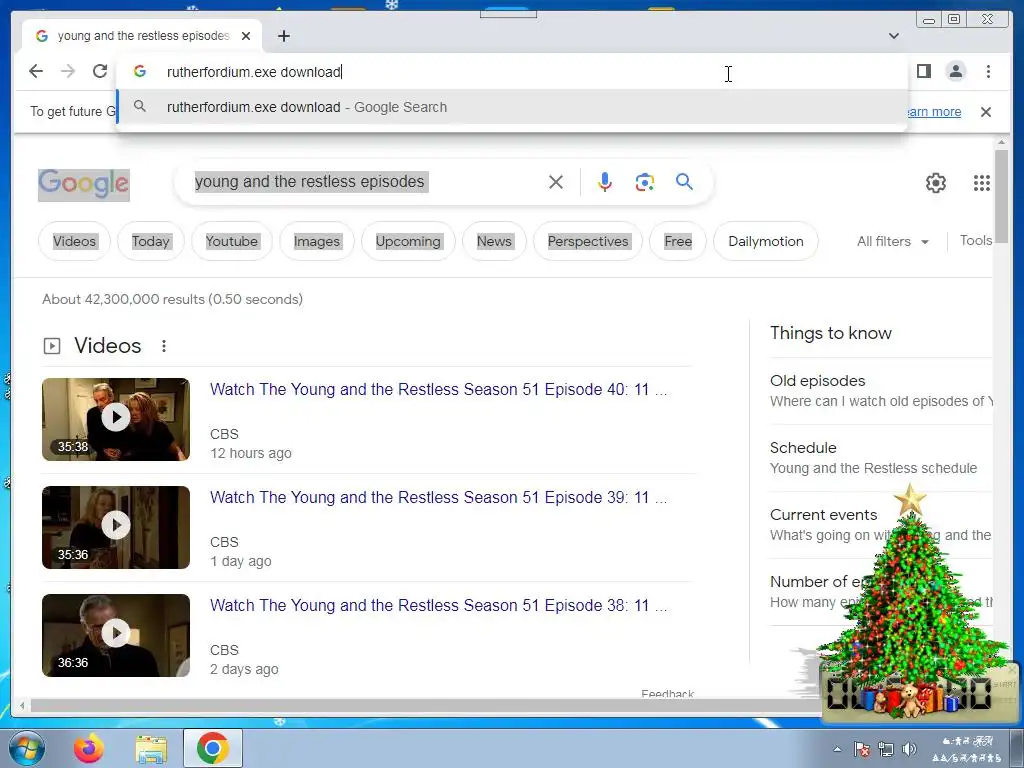Image resolution: width=1024 pixels, height=768 pixels.
Task: Click the horizontal scrollbar left arrow
Action: point(22,705)
